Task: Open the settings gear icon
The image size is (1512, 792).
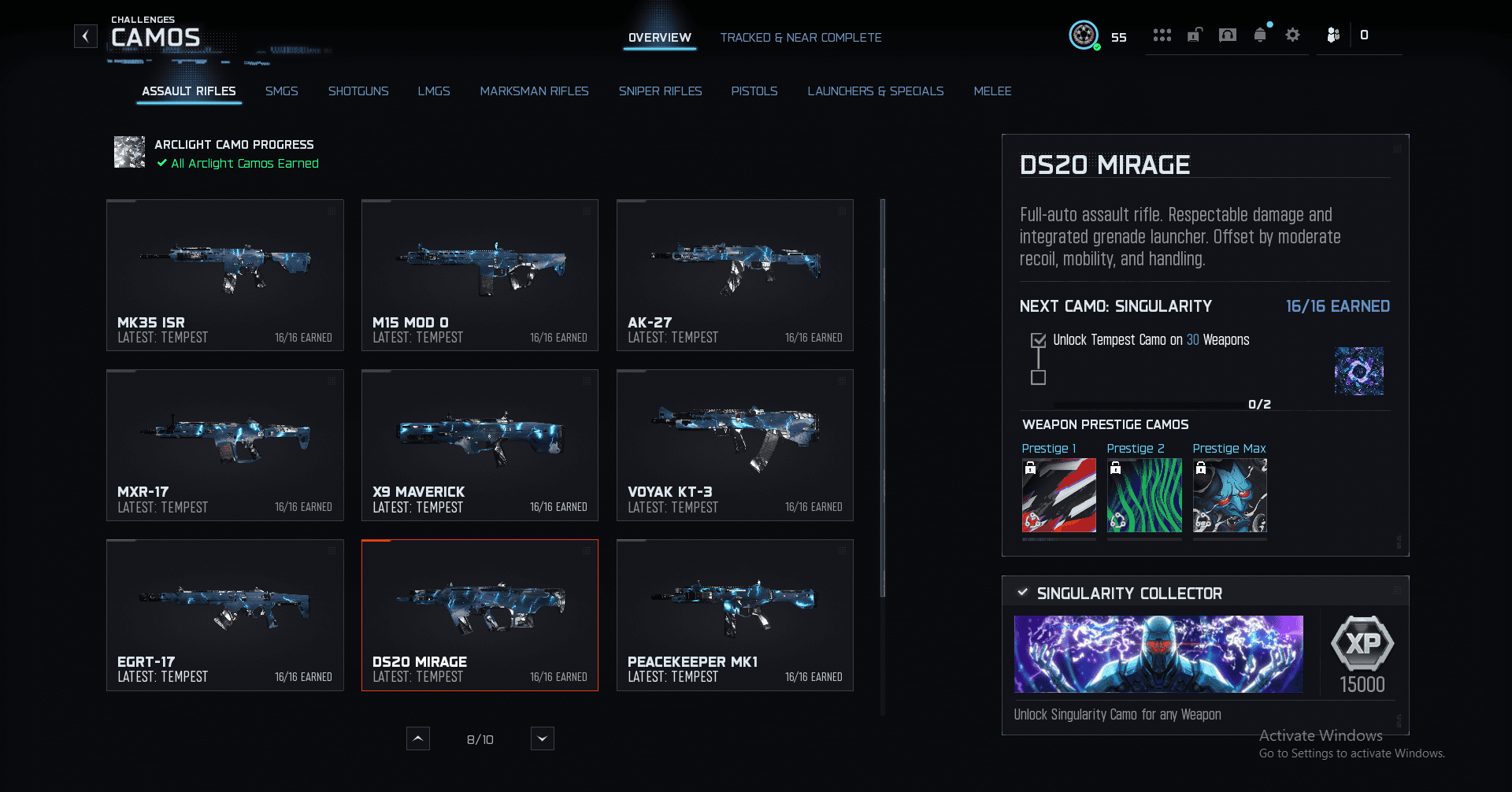Action: [1292, 35]
